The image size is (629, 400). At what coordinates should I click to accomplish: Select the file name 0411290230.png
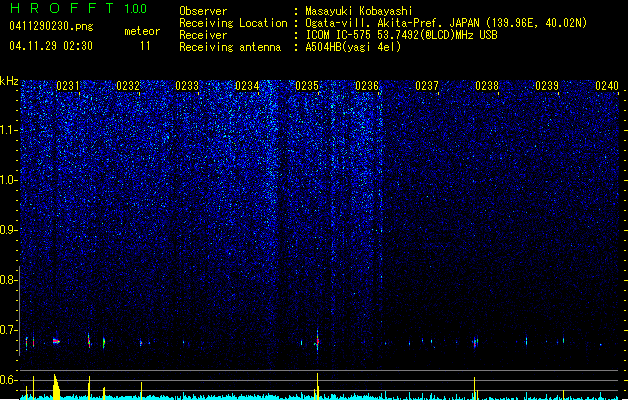tap(51, 26)
